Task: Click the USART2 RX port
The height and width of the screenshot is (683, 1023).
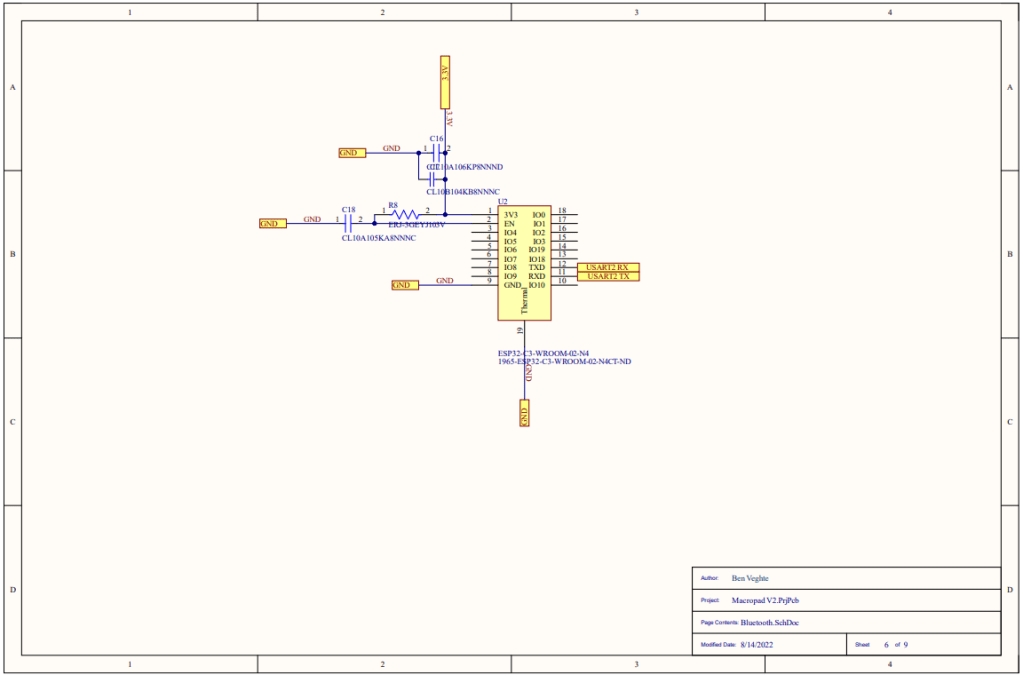Action: 608,267
